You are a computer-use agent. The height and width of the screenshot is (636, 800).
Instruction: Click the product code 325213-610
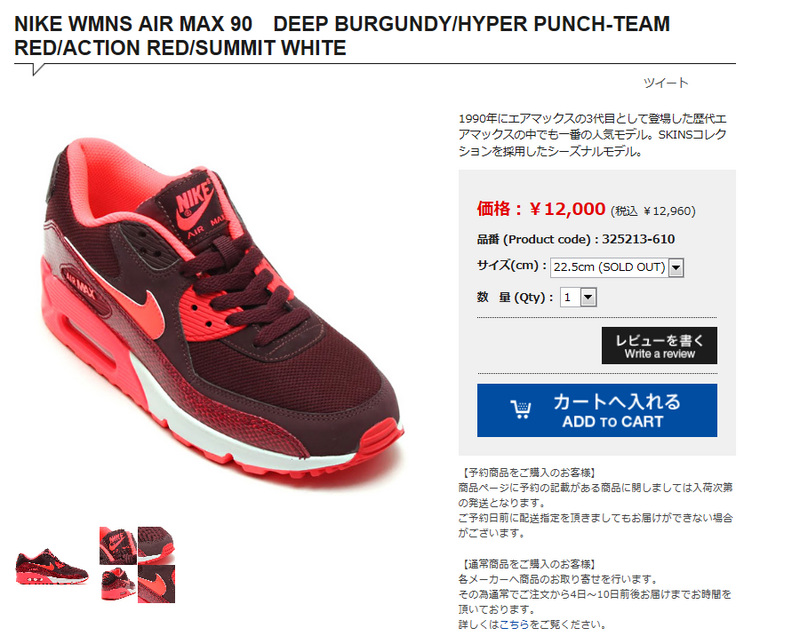click(638, 239)
